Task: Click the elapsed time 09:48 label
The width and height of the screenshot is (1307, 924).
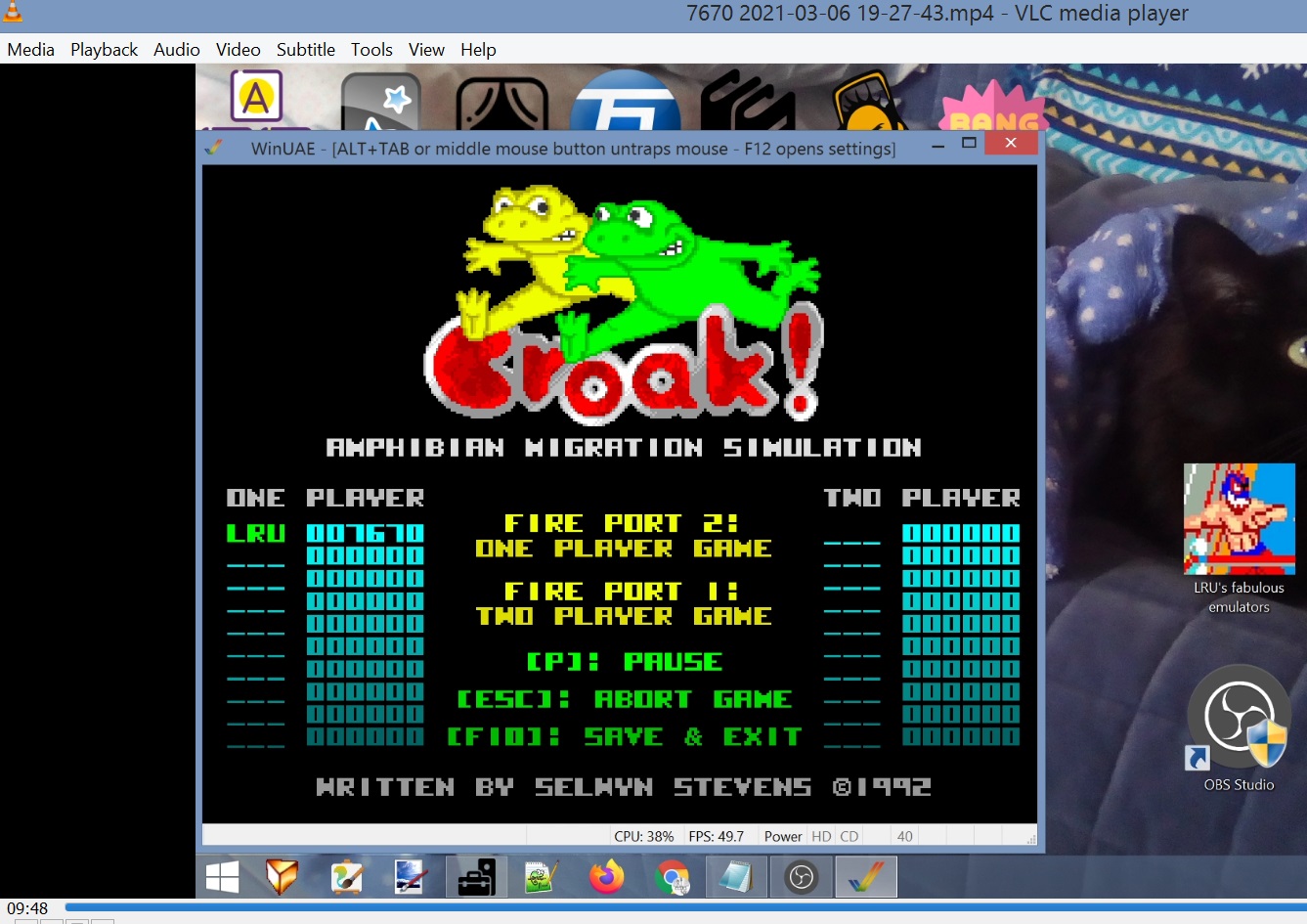Action: [x=27, y=908]
